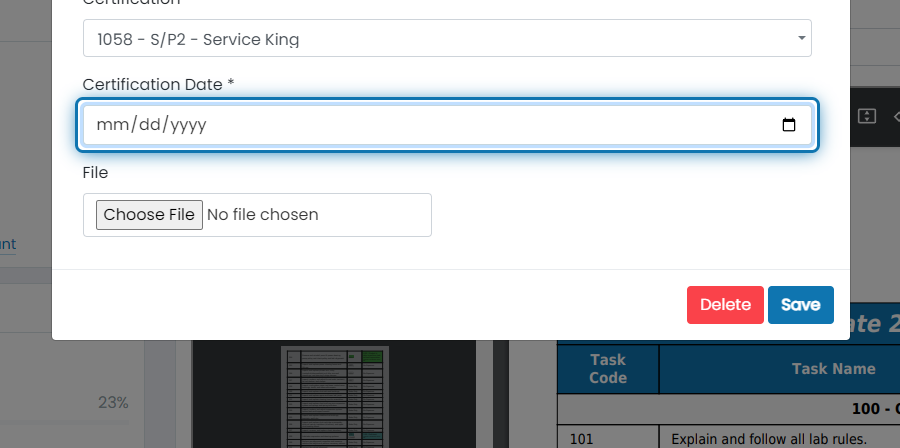Click the Choose File button
Image resolution: width=900 pixels, height=448 pixels.
click(x=149, y=215)
